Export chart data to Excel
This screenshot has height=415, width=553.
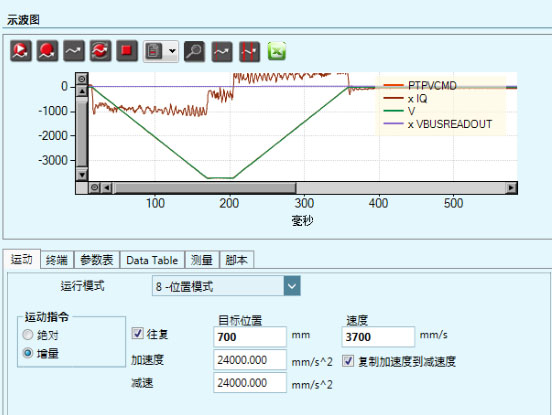(276, 51)
